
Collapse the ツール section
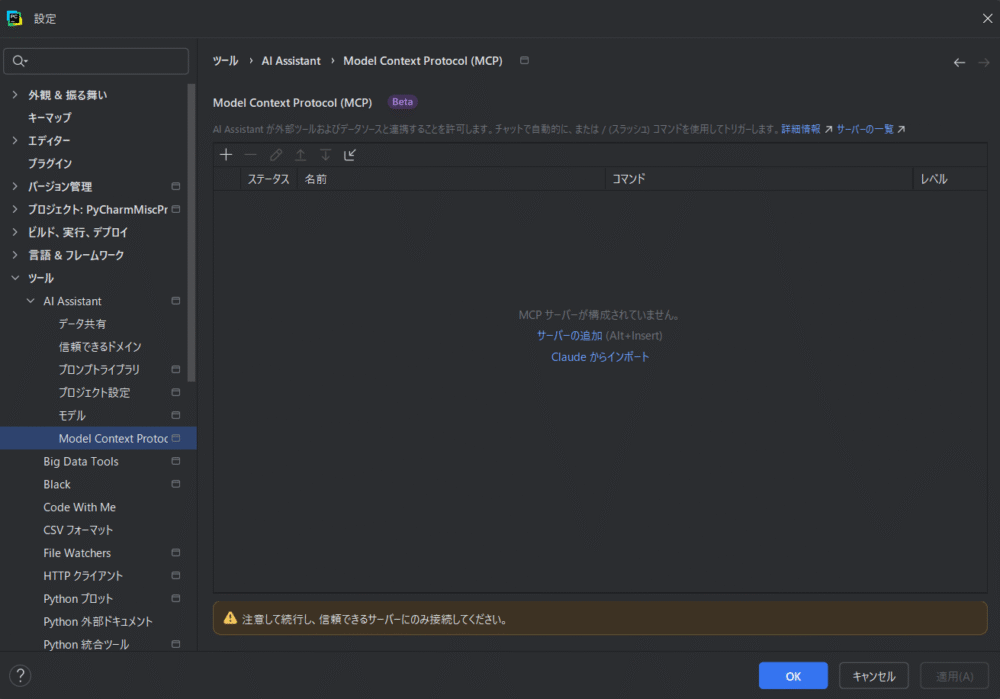point(15,278)
